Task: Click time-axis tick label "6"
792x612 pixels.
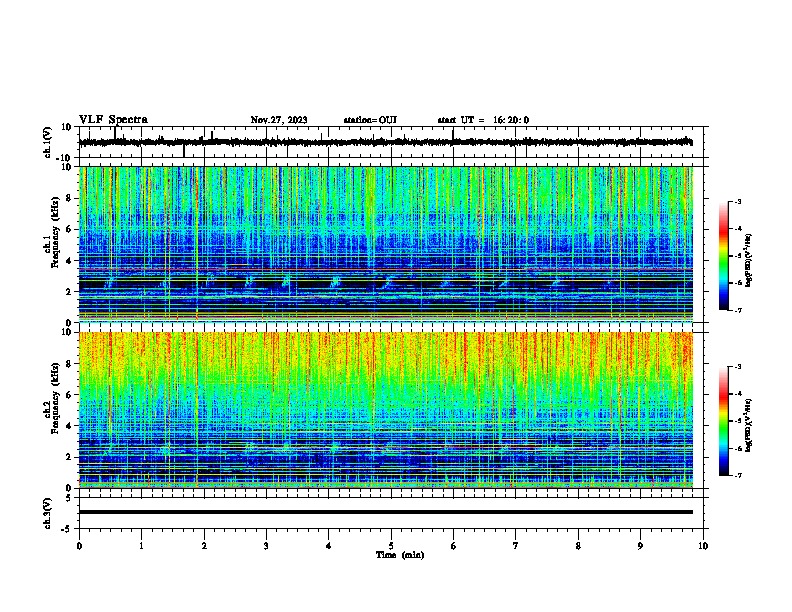Action: coord(454,546)
